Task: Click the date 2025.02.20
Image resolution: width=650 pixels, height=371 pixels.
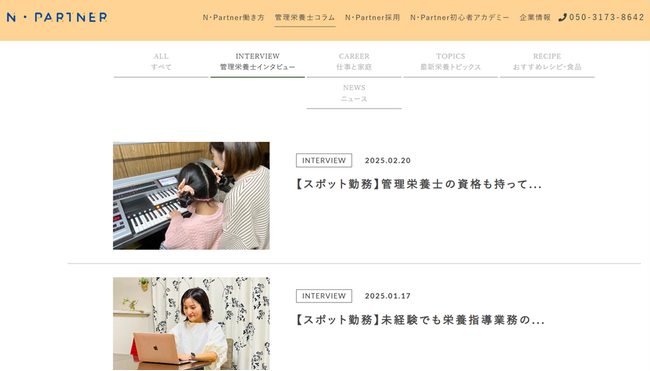Action: pos(388,160)
